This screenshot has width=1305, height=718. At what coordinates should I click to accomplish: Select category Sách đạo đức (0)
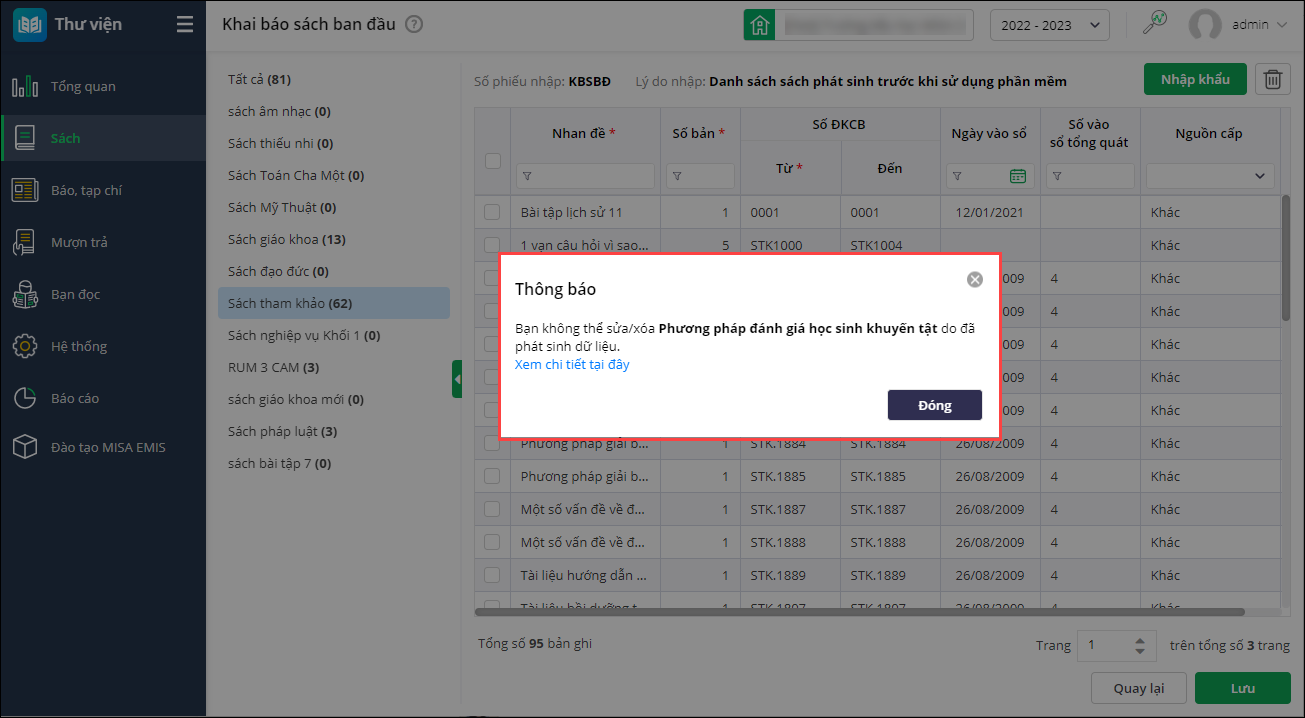(334, 271)
